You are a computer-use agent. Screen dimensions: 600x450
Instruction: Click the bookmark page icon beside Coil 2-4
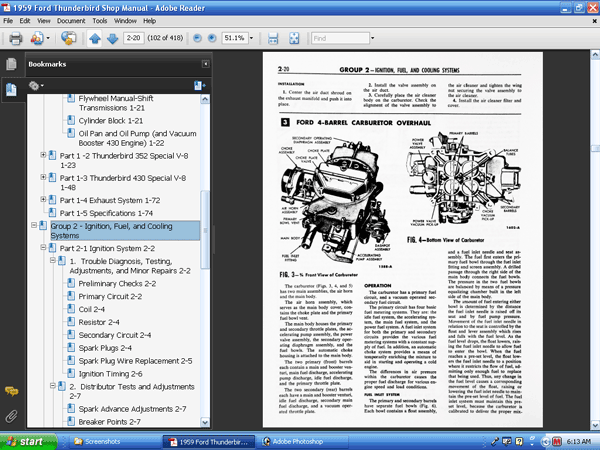tap(71, 308)
